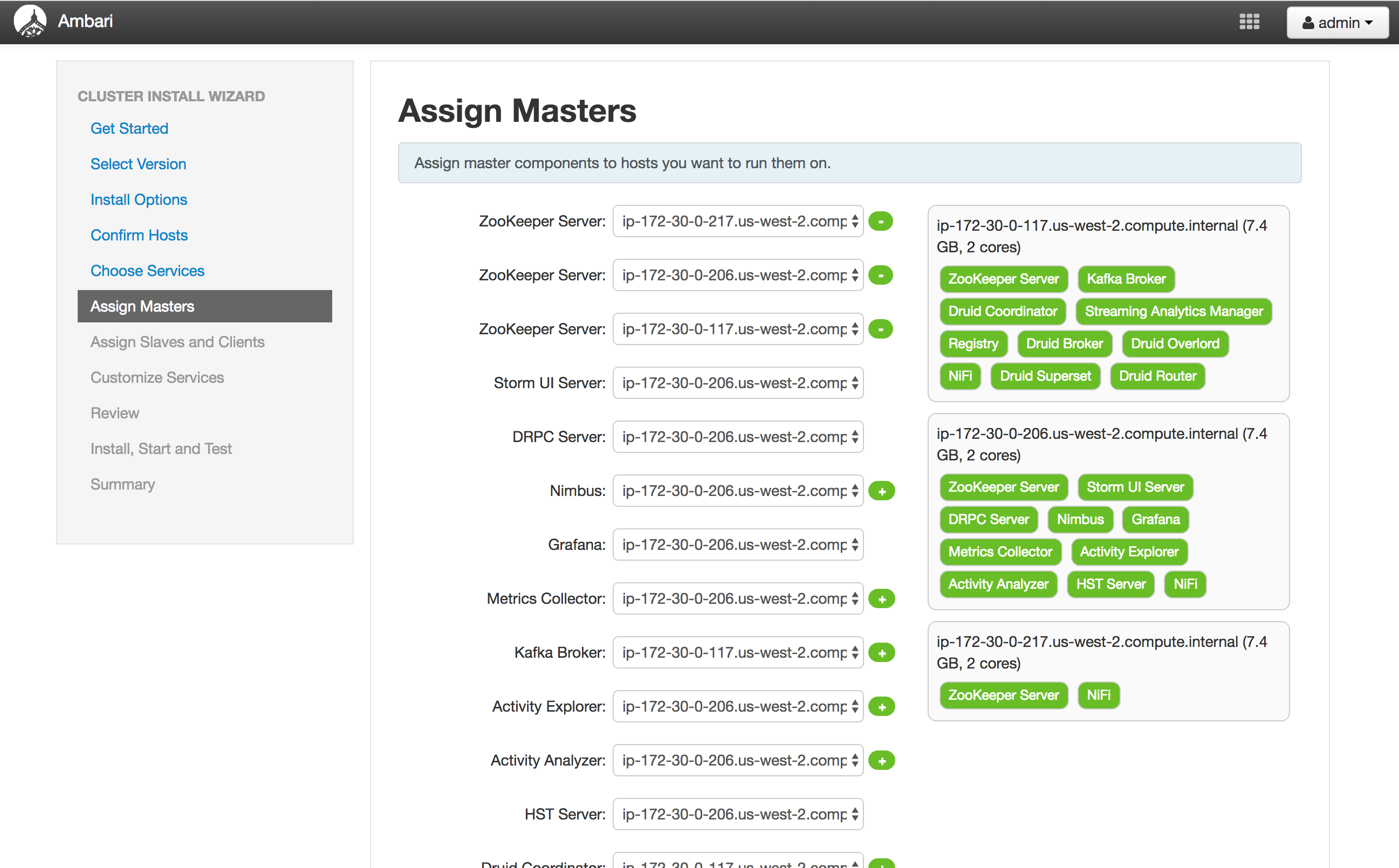1399x868 pixels.
Task: Remove third ZooKeeper Server using minus icon
Action: pyautogui.click(x=880, y=329)
